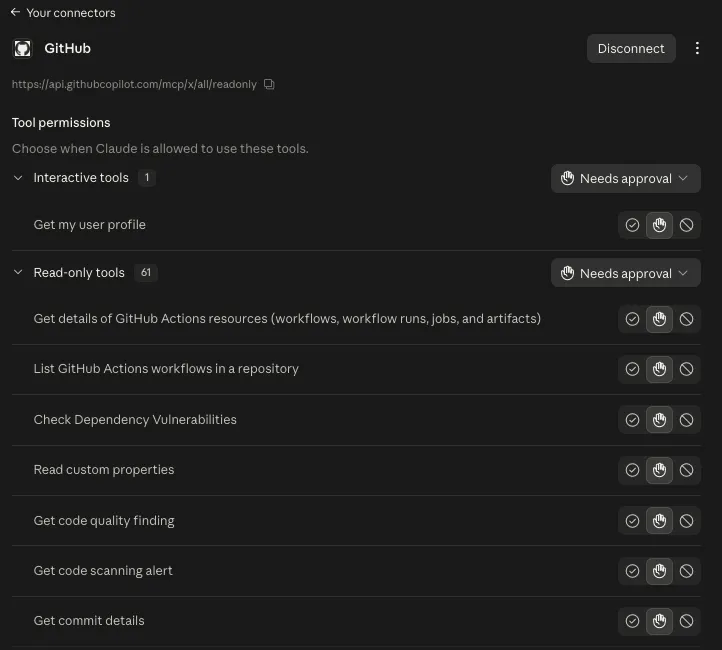Click the Interactive tools count badge 1
Screen dimensions: 722x650
(x=147, y=178)
